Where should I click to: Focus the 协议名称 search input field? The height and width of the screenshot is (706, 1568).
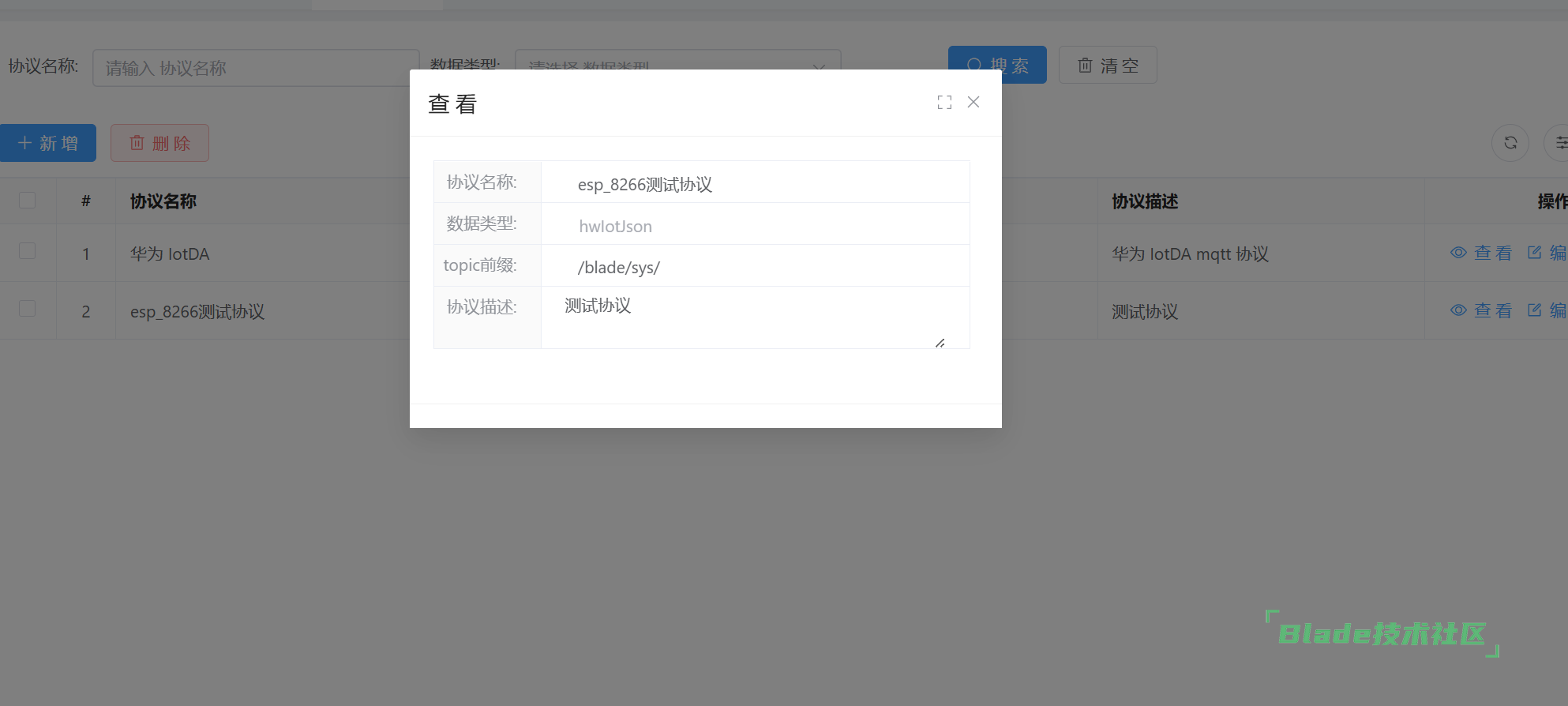click(256, 68)
